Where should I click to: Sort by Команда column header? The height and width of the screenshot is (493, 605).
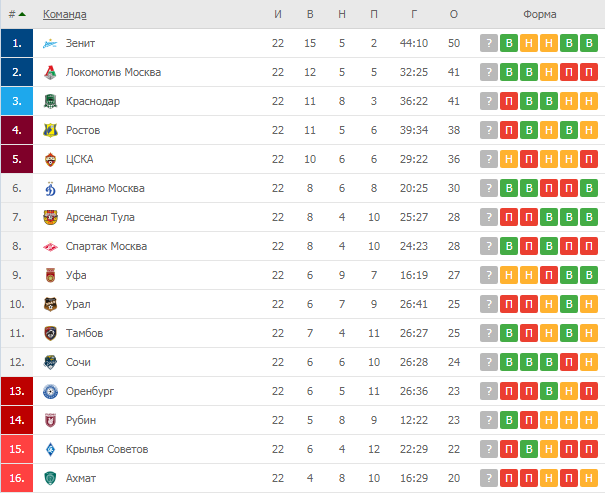pos(64,14)
